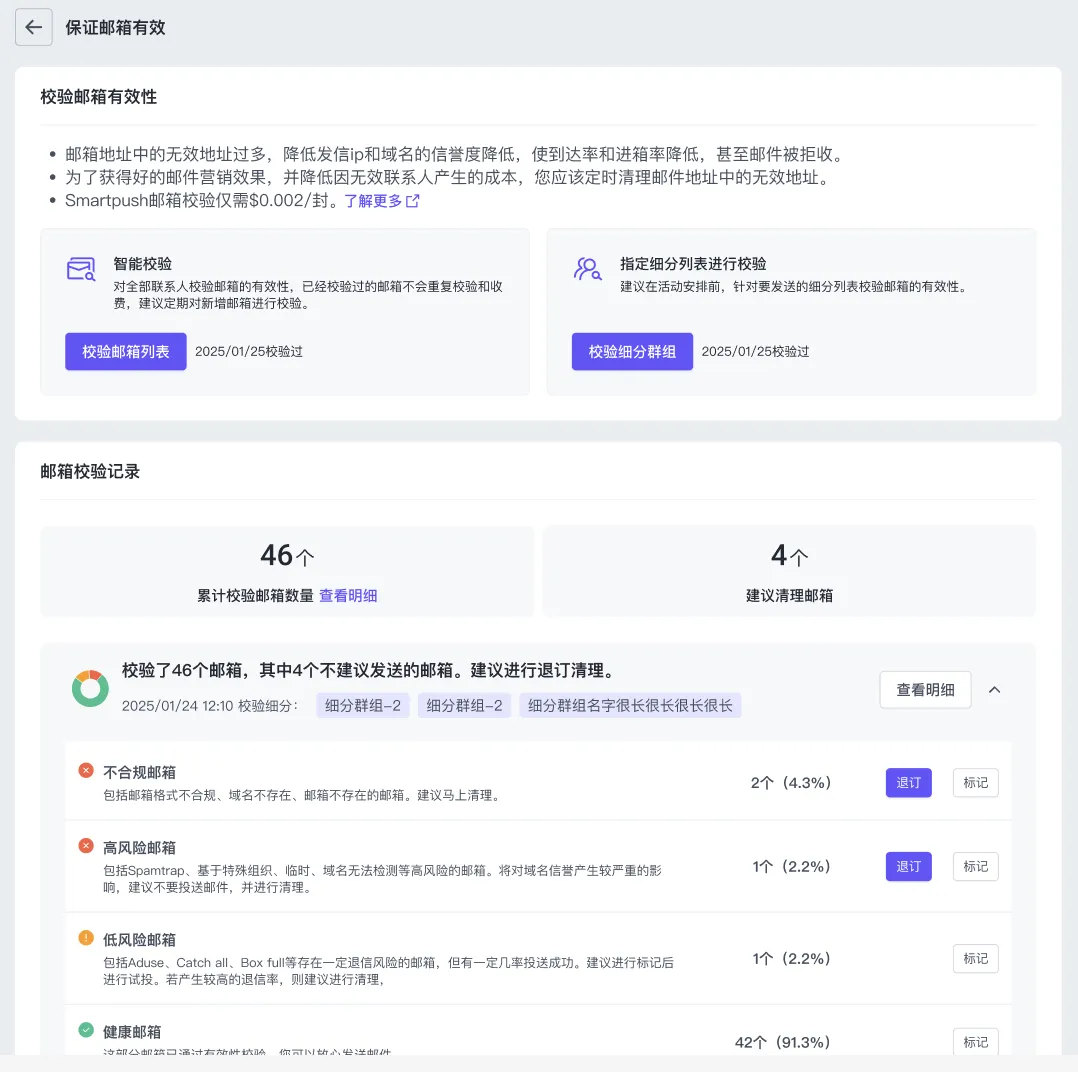This screenshot has height=1072, width=1078.
Task: Select the long-named 细分群组名字很长 tag
Action: pos(630,705)
